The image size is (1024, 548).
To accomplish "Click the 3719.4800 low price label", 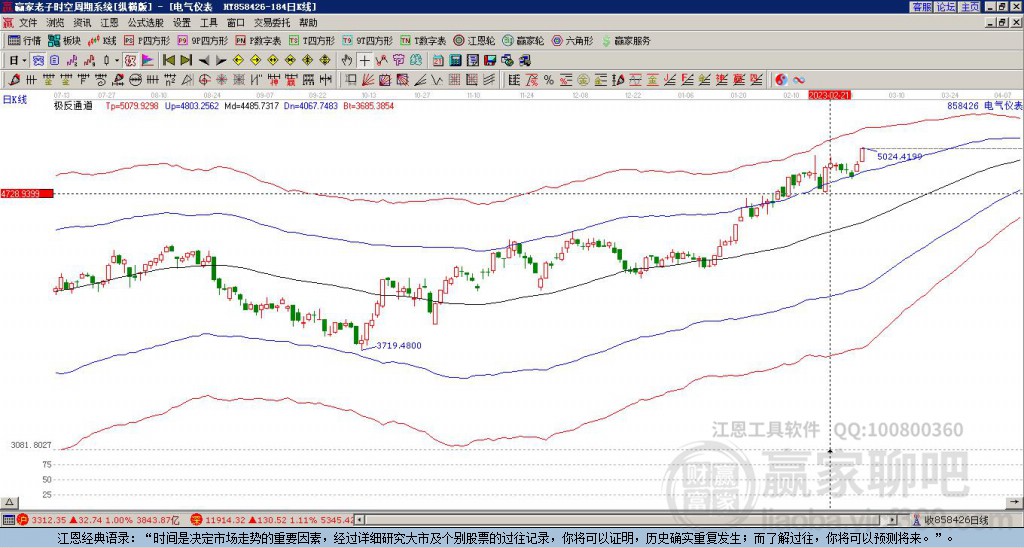I will point(398,346).
